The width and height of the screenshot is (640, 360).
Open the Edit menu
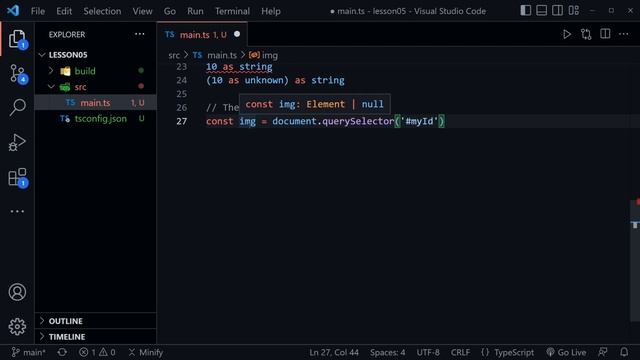[x=64, y=11]
